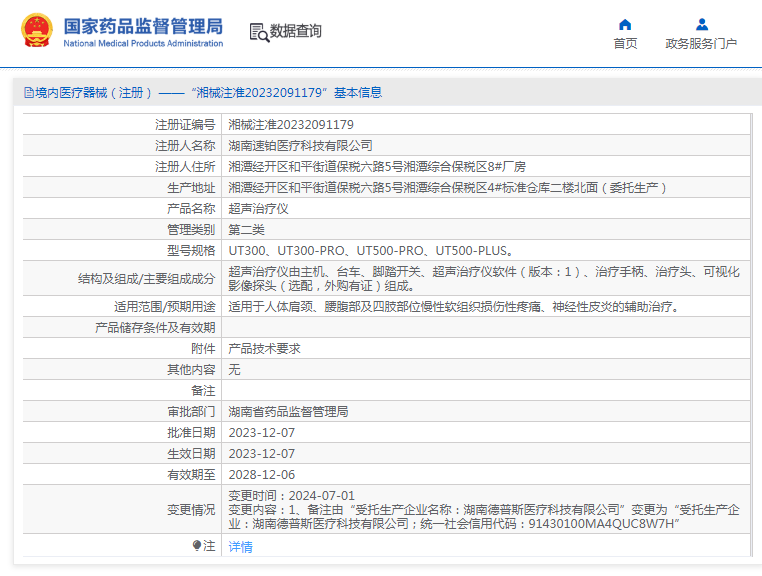This screenshot has width=762, height=576.
Task: Select intended use text 适用于人体肩颈
Action: [x=454, y=307]
